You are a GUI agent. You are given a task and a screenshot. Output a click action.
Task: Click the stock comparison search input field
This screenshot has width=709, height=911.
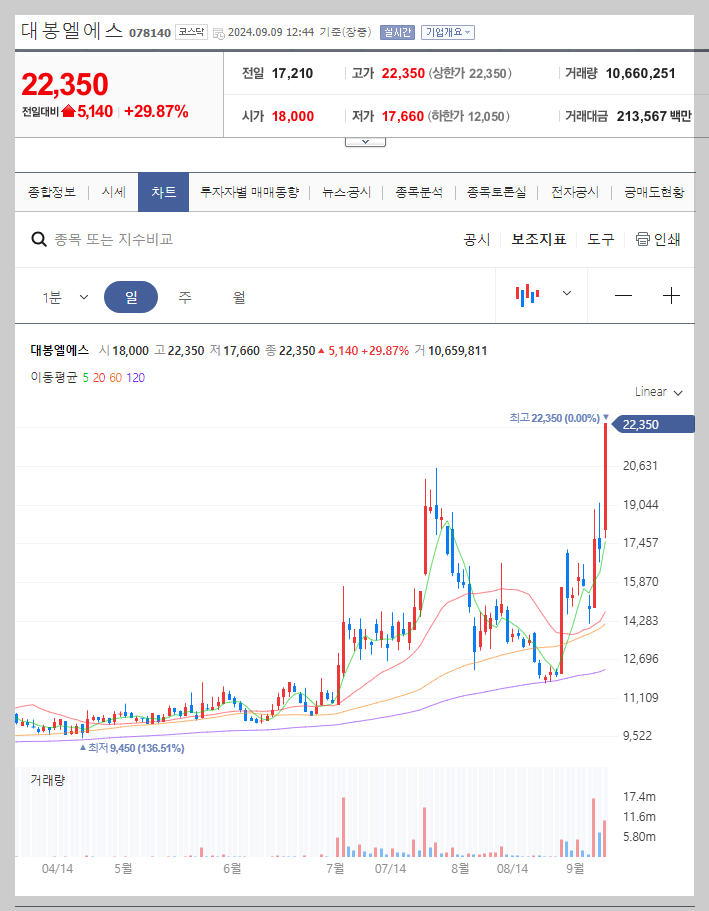[150, 238]
